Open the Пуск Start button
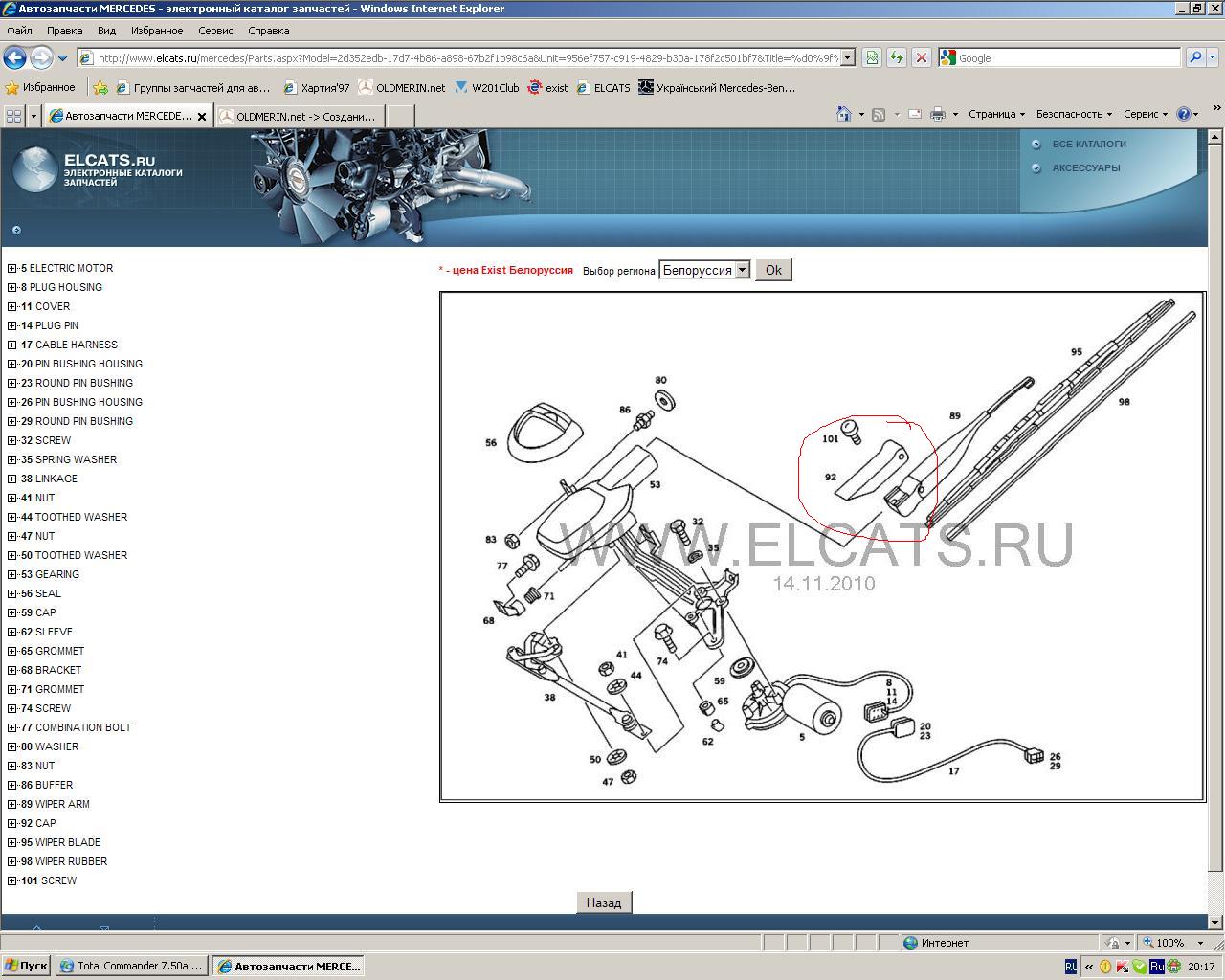1225x980 pixels. tap(26, 966)
